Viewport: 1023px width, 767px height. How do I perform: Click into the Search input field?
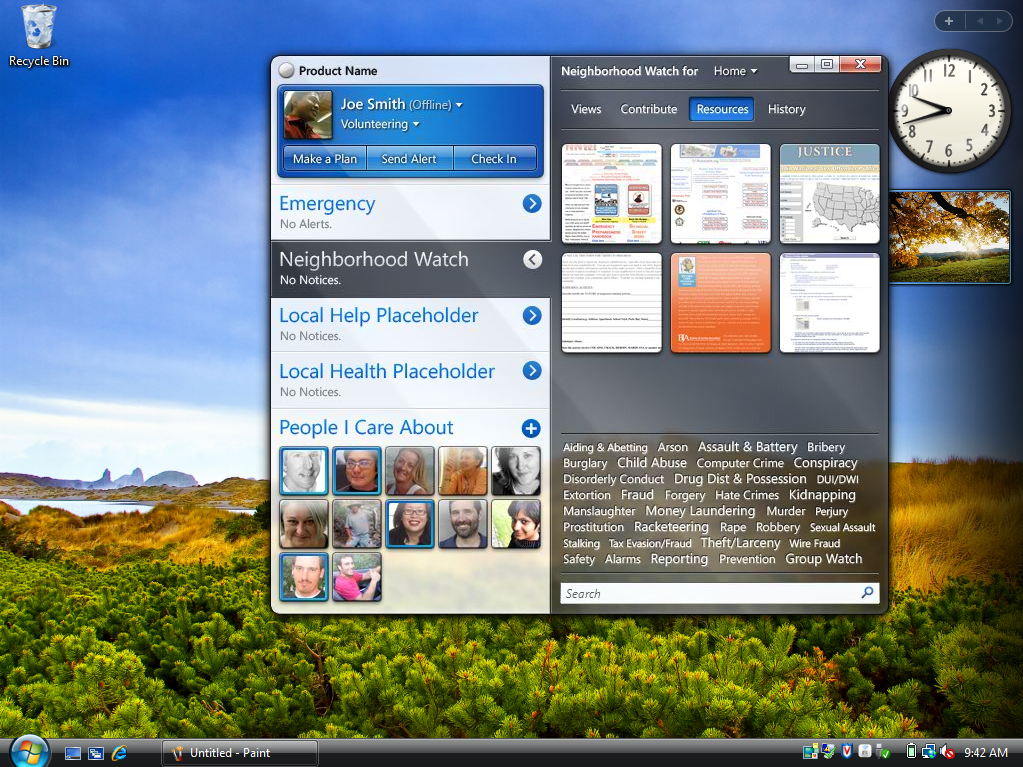coord(720,594)
